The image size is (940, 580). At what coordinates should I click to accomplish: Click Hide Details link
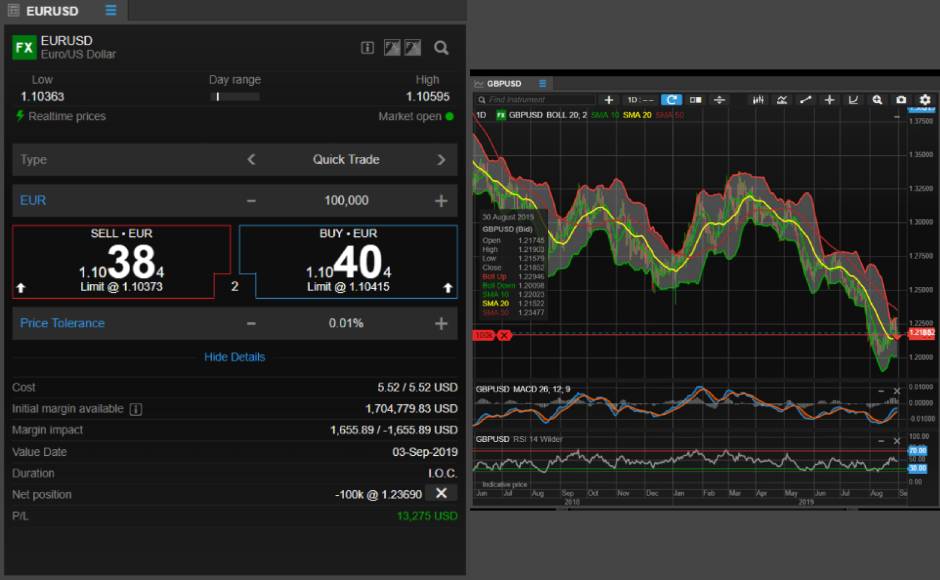234,357
